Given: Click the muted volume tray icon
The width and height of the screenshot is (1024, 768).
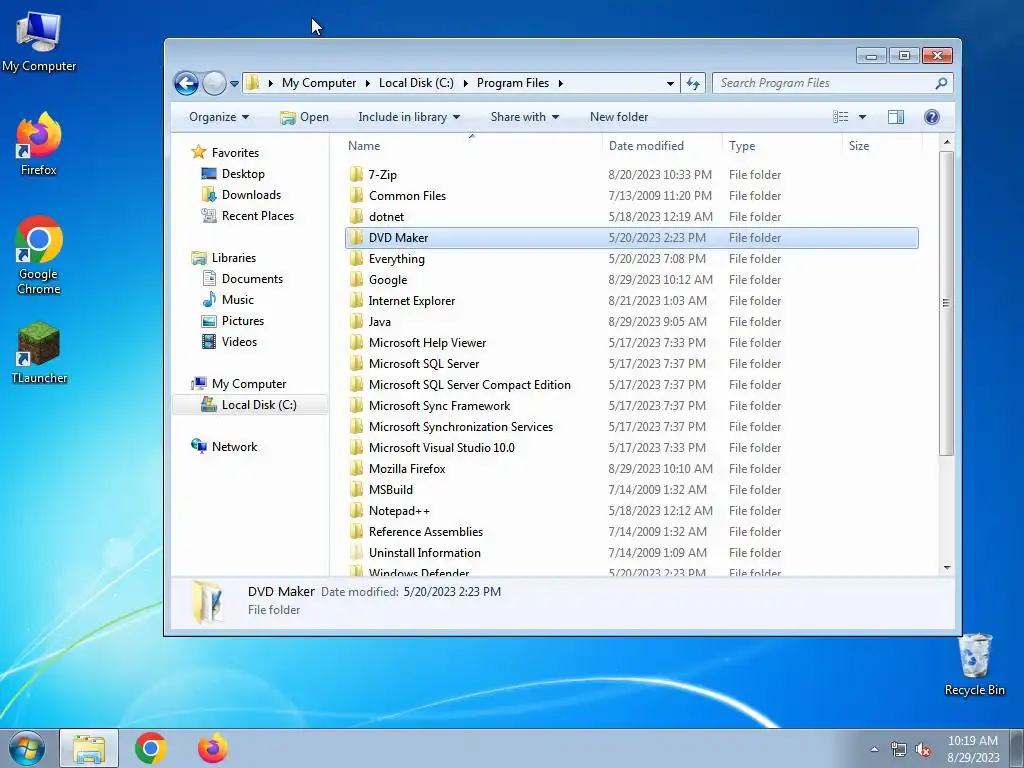Looking at the screenshot, I should click(923, 750).
